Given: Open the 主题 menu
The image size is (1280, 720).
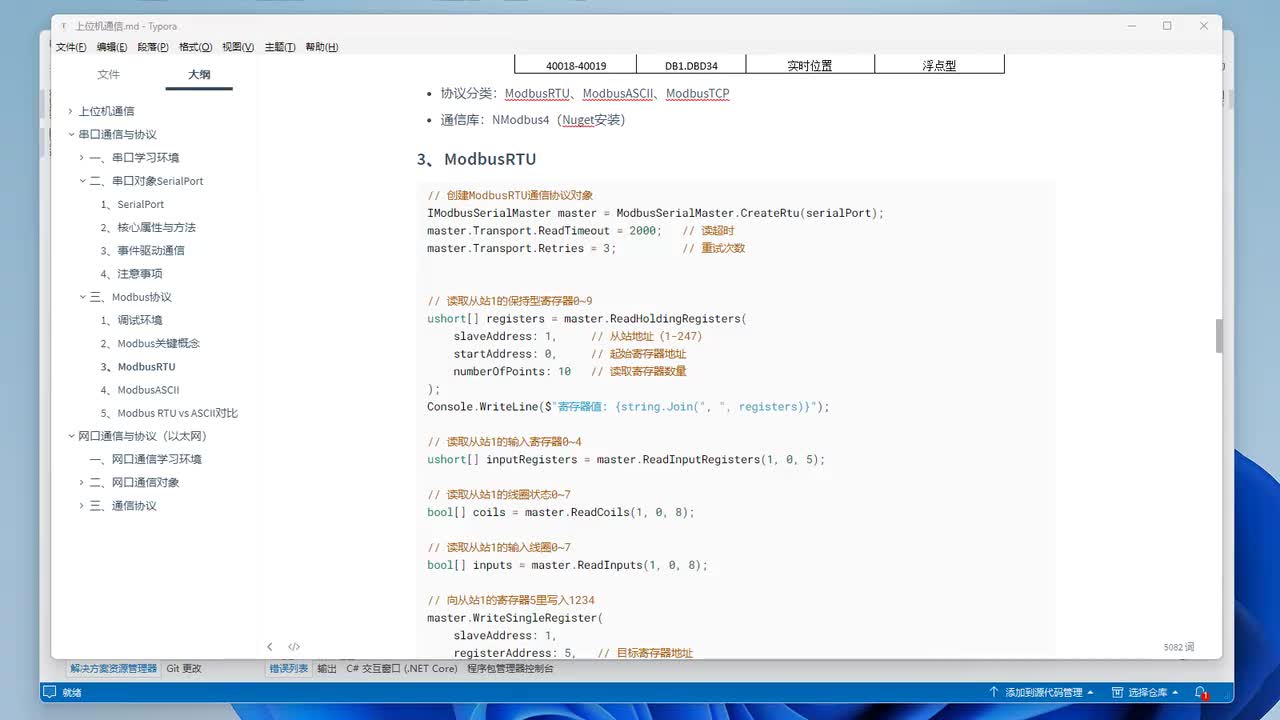Looking at the screenshot, I should coord(280,47).
